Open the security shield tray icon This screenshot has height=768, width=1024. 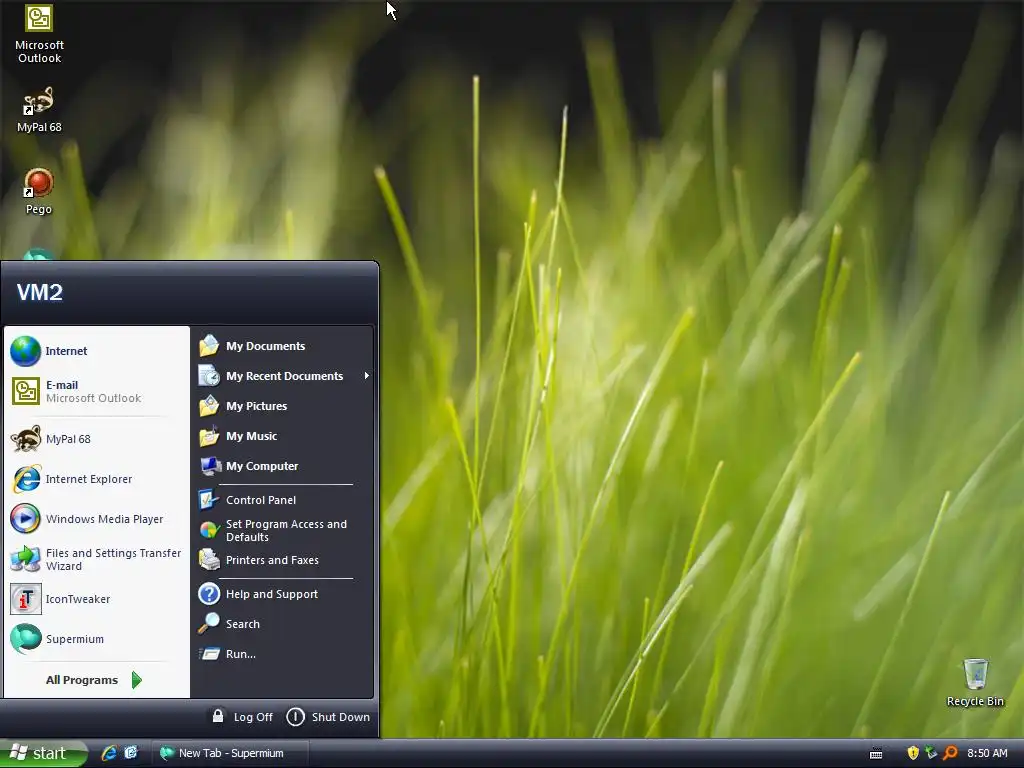(x=913, y=753)
